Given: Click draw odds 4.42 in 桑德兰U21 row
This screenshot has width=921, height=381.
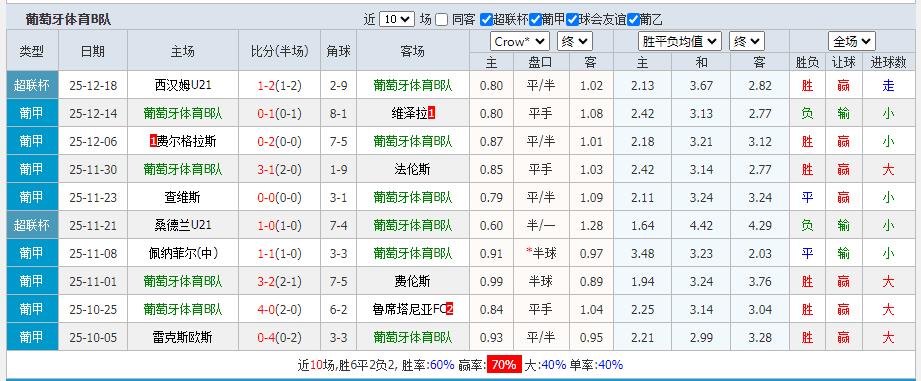Looking at the screenshot, I should coord(701,225).
